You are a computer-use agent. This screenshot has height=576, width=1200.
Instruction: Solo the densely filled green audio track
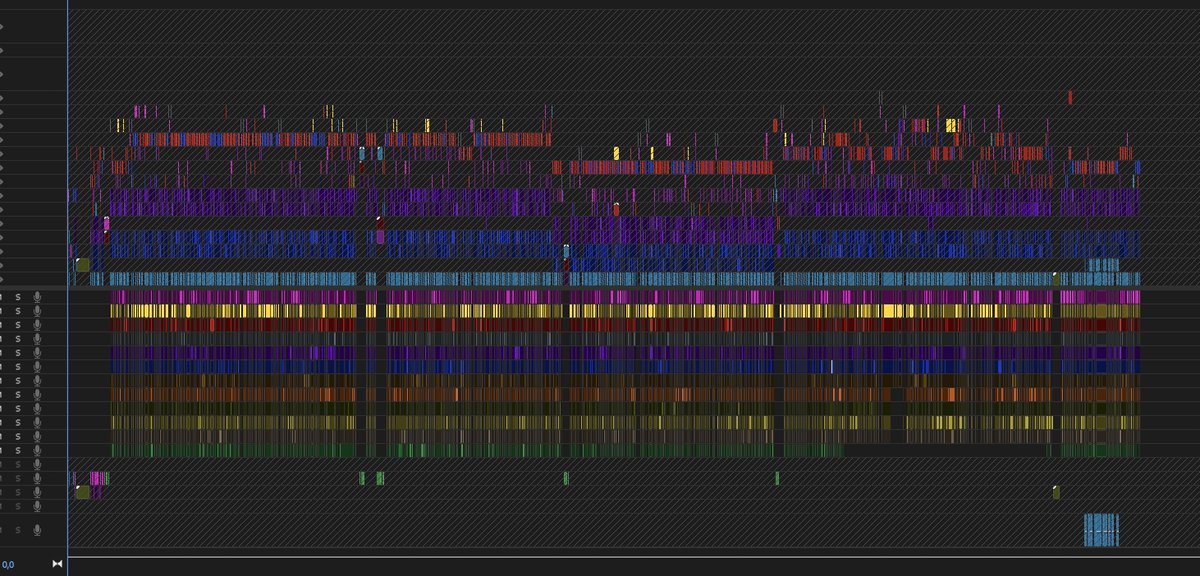click(x=18, y=450)
